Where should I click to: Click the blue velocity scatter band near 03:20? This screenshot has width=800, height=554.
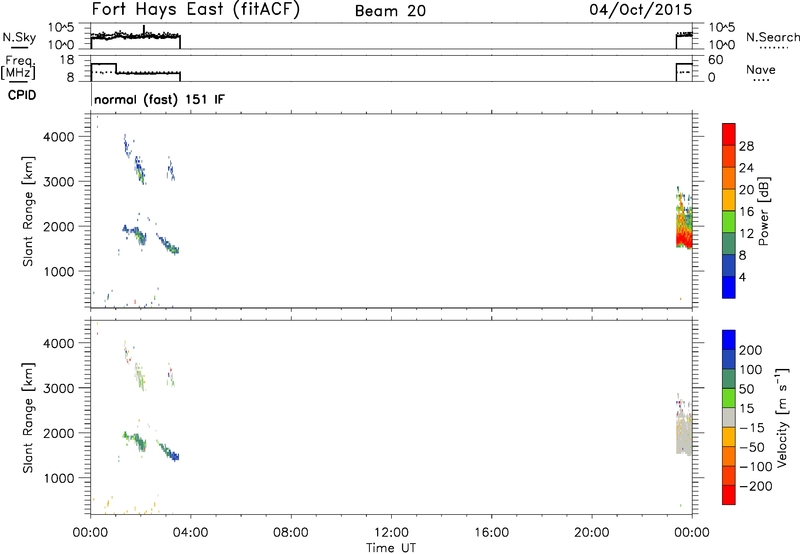tap(172, 454)
